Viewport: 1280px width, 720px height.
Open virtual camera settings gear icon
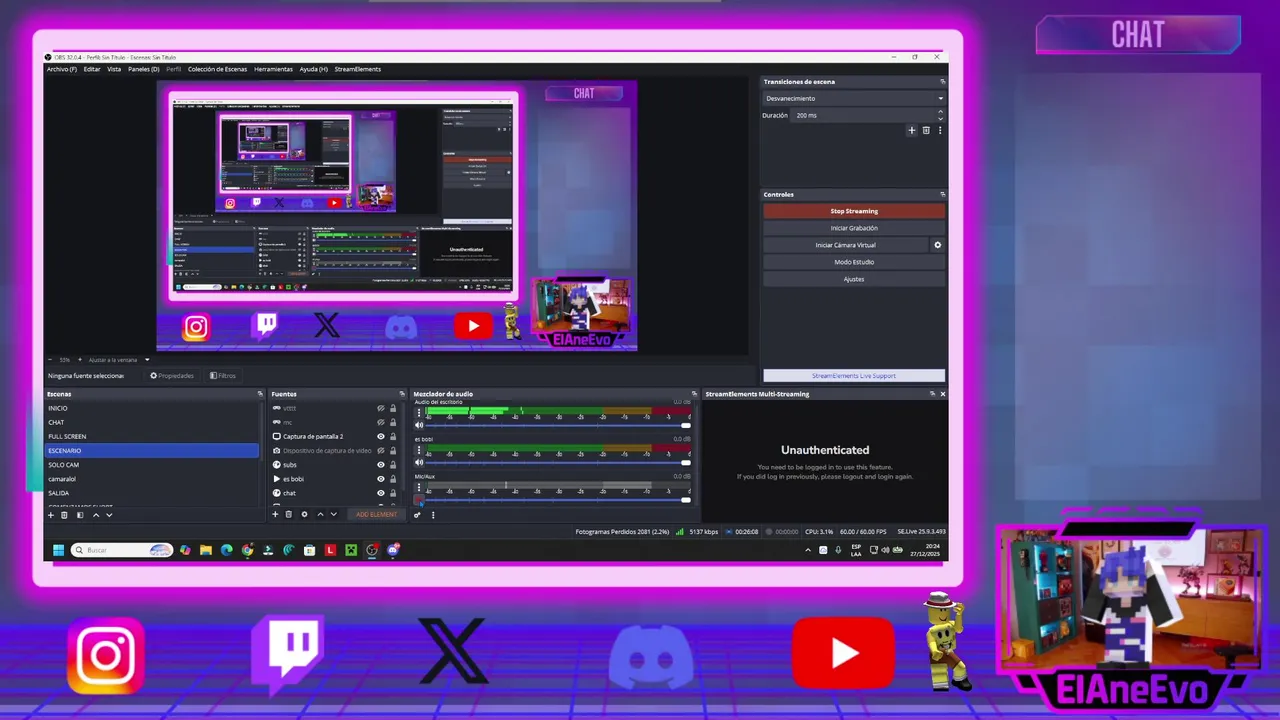(938, 245)
